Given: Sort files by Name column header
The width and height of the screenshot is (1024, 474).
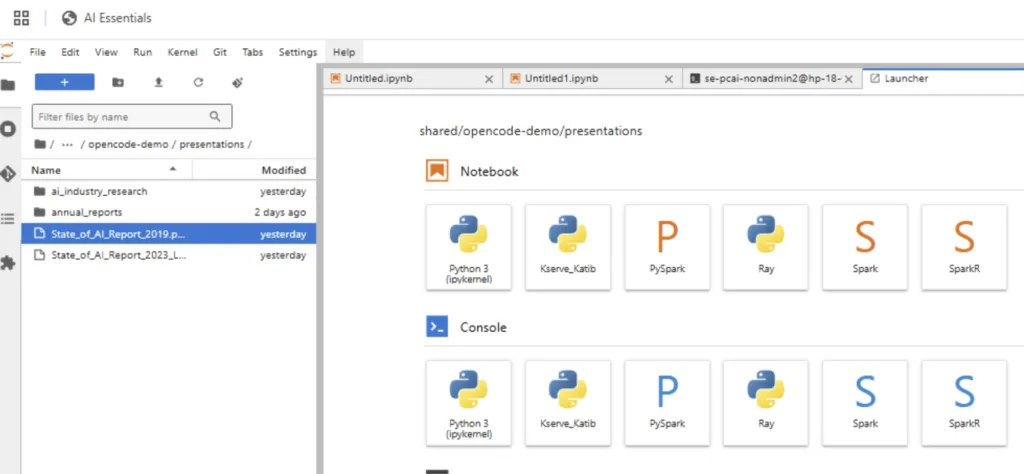Looking at the screenshot, I should point(46,170).
